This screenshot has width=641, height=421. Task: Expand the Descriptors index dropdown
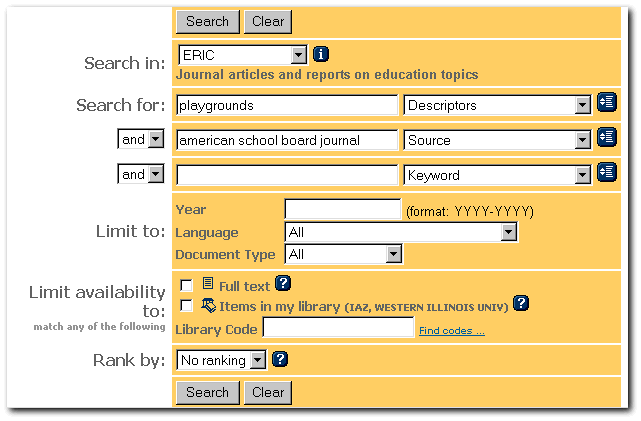click(x=583, y=106)
